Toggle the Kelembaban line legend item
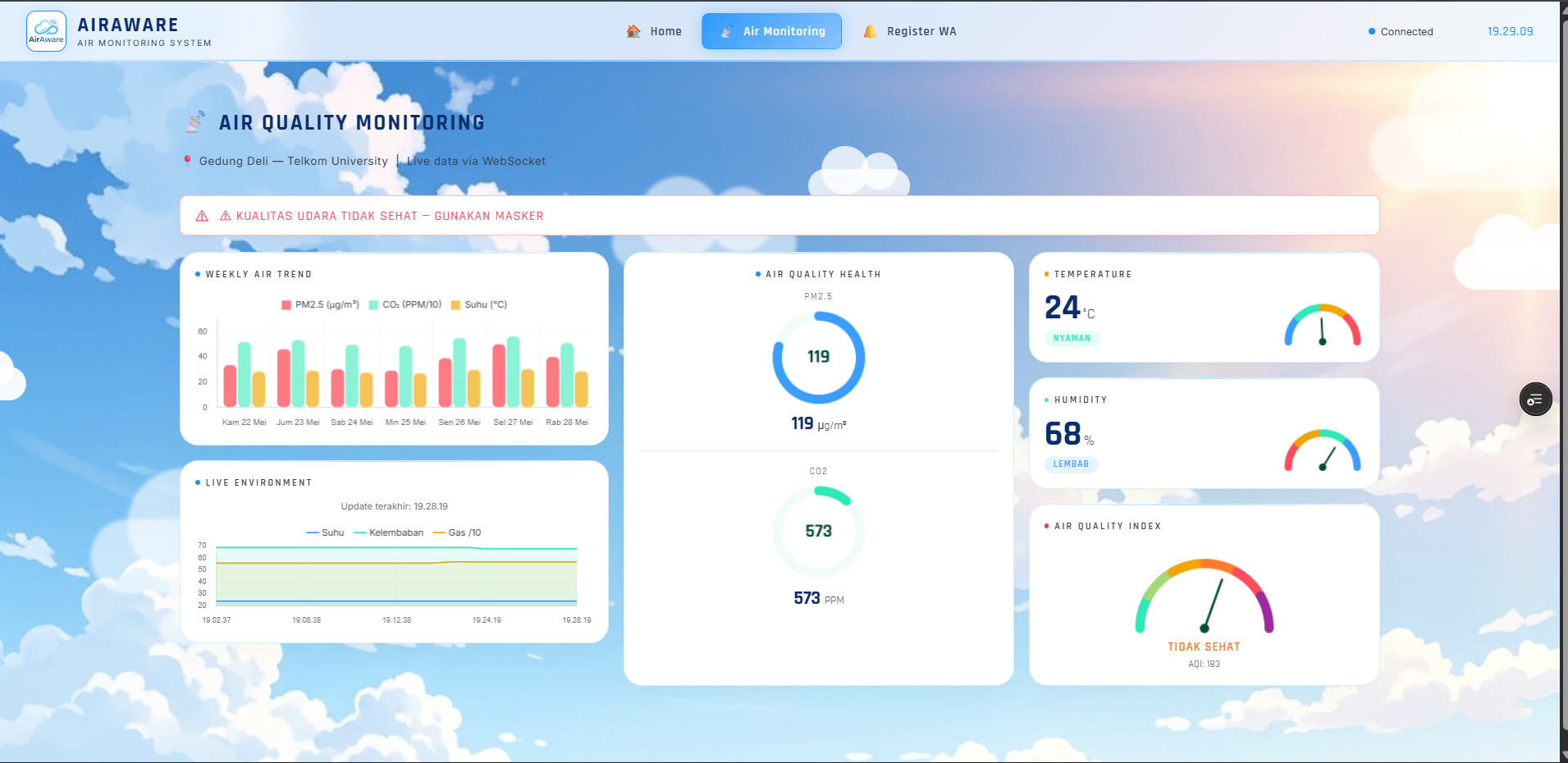Screen dimensions: 1568x763 coord(388,532)
